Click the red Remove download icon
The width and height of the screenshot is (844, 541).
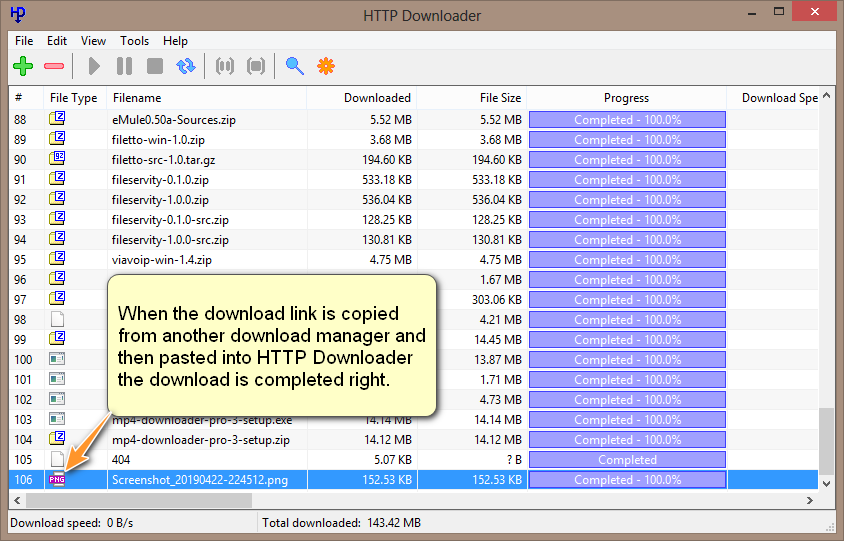pos(54,66)
